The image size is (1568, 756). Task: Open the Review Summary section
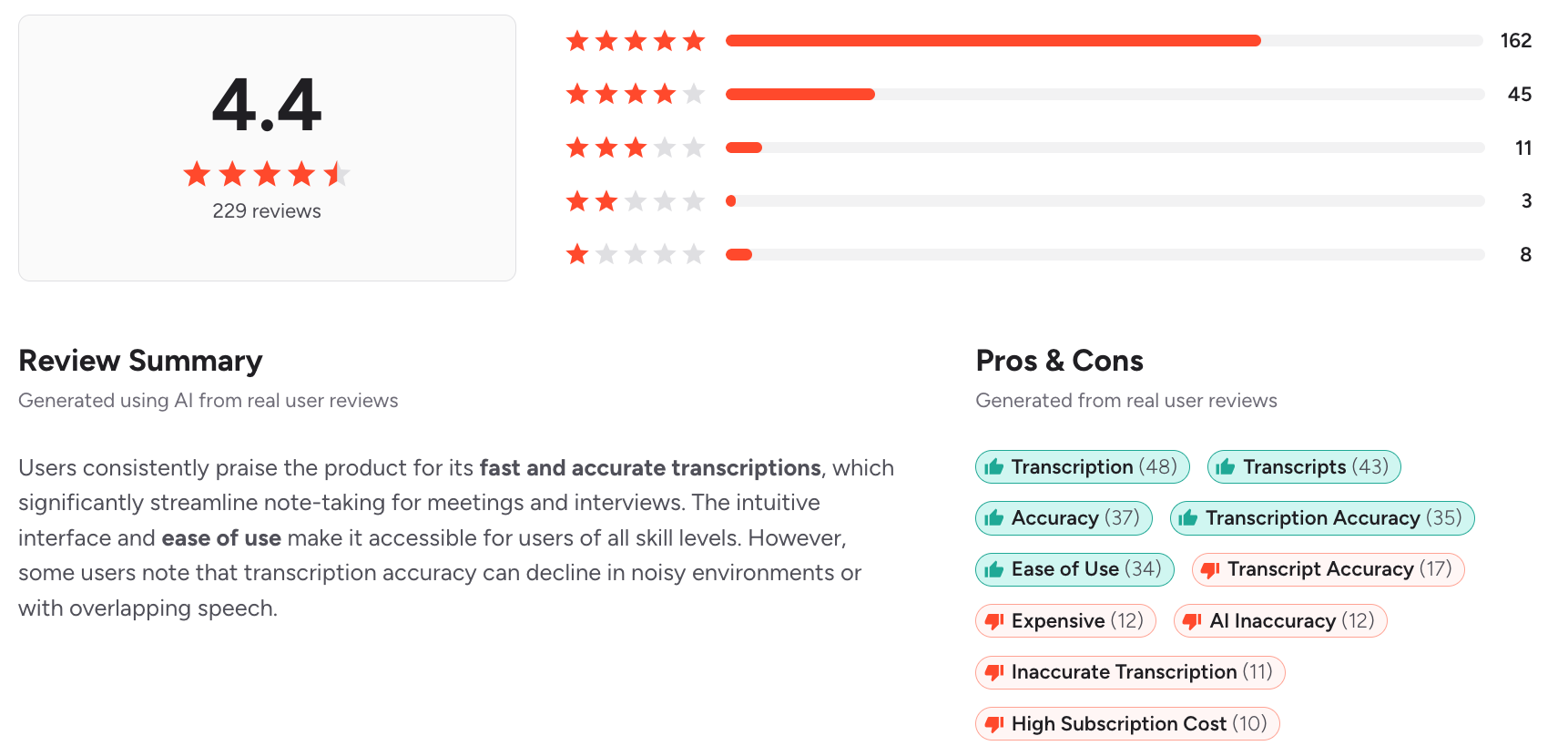[x=140, y=361]
